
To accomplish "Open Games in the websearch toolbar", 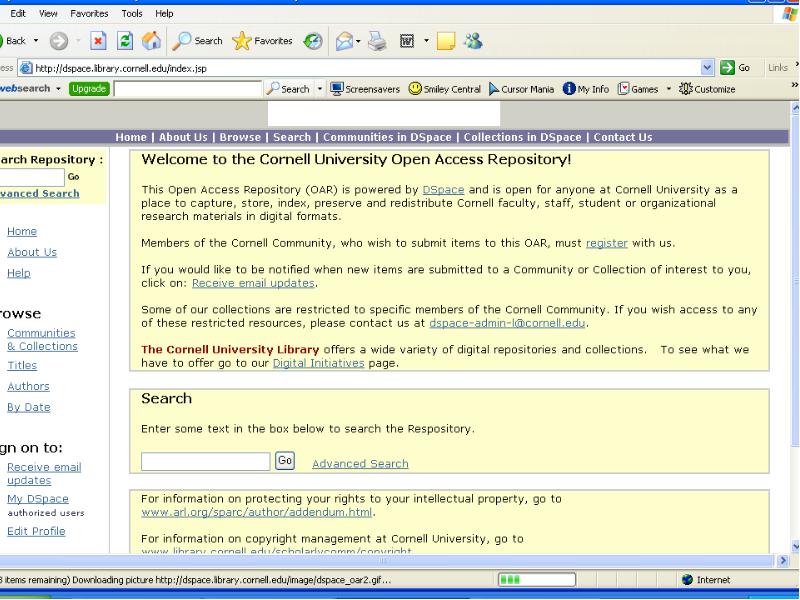I will (638, 89).
